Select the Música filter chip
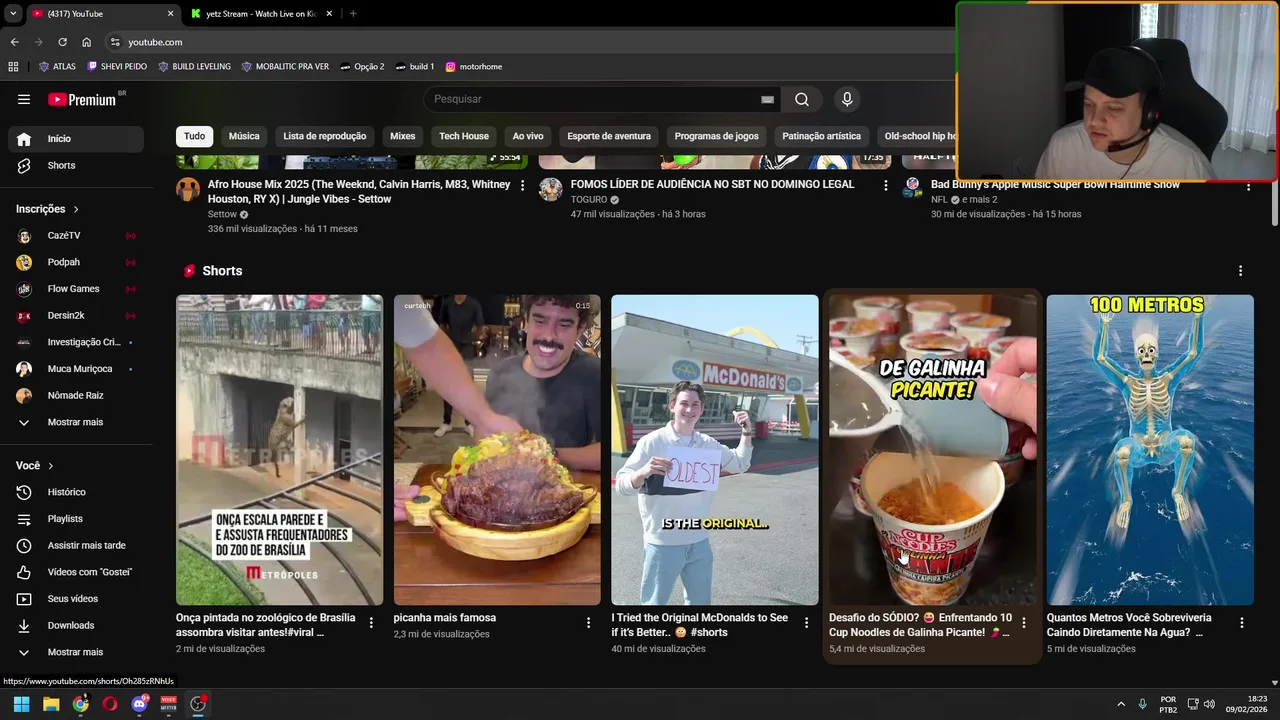This screenshot has height=720, width=1280. pyautogui.click(x=244, y=136)
